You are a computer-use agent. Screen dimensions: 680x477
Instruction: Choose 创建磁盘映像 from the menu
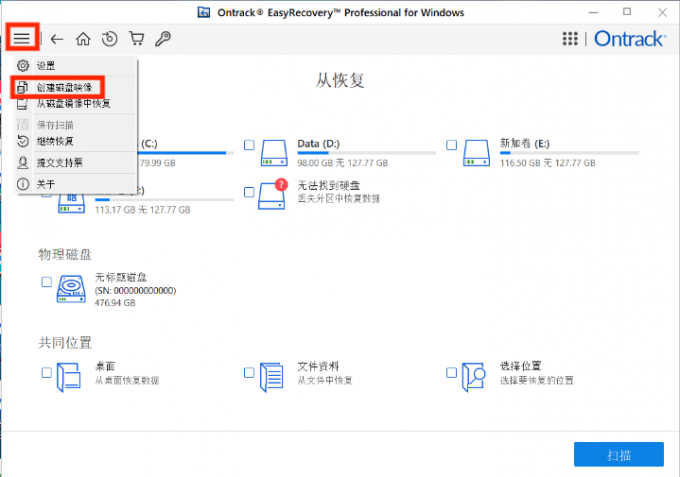pyautogui.click(x=76, y=87)
